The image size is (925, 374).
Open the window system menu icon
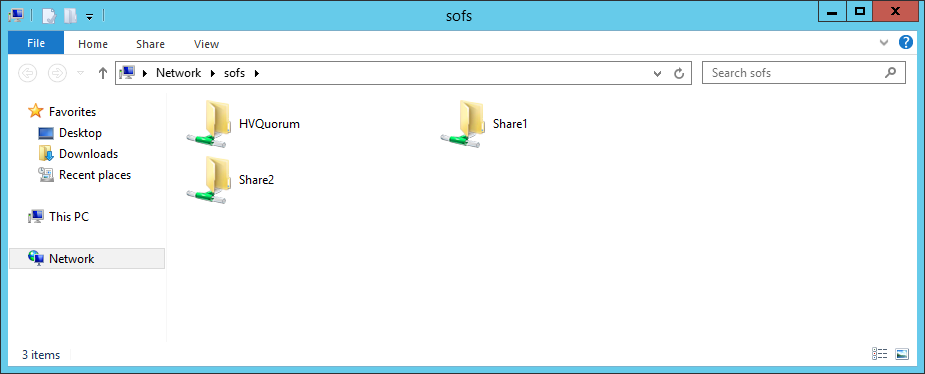[x=16, y=15]
